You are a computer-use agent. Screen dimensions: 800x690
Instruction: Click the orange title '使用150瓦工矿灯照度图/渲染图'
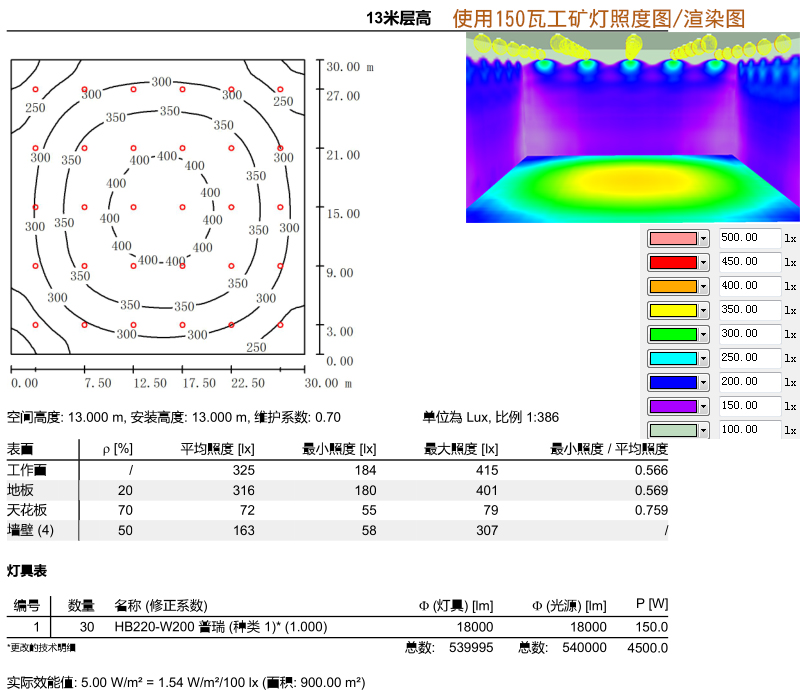(x=598, y=19)
